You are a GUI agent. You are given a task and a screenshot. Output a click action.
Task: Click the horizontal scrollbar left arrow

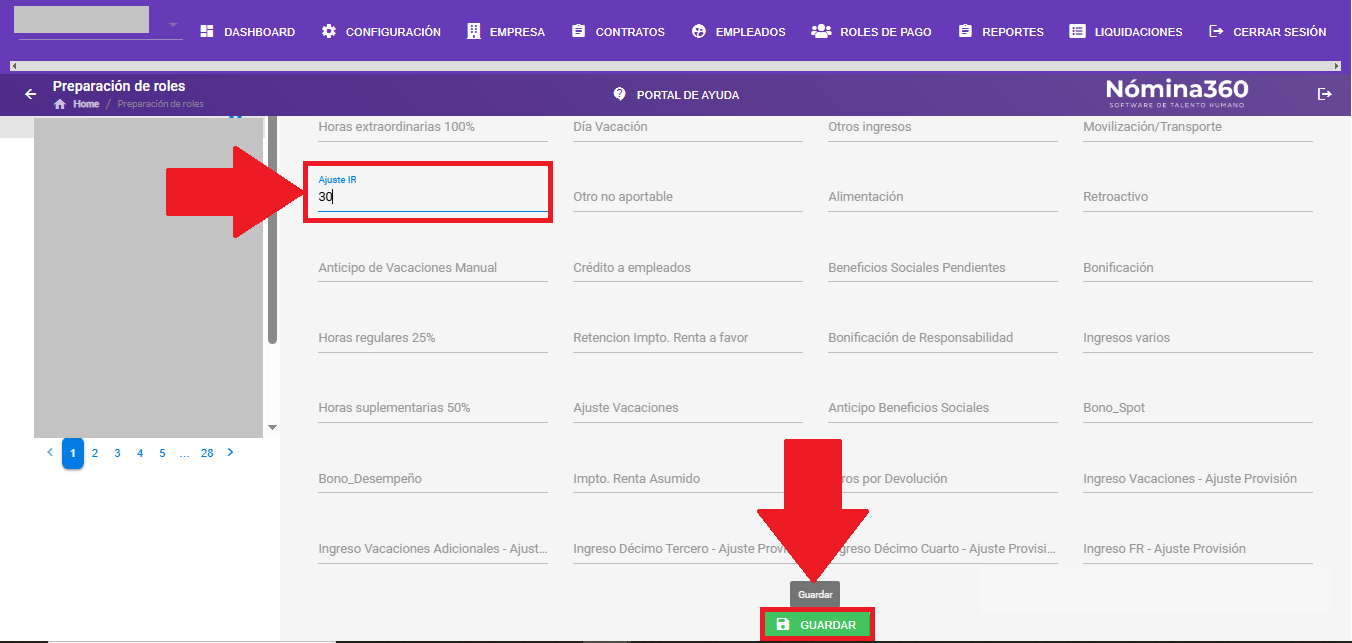14,66
